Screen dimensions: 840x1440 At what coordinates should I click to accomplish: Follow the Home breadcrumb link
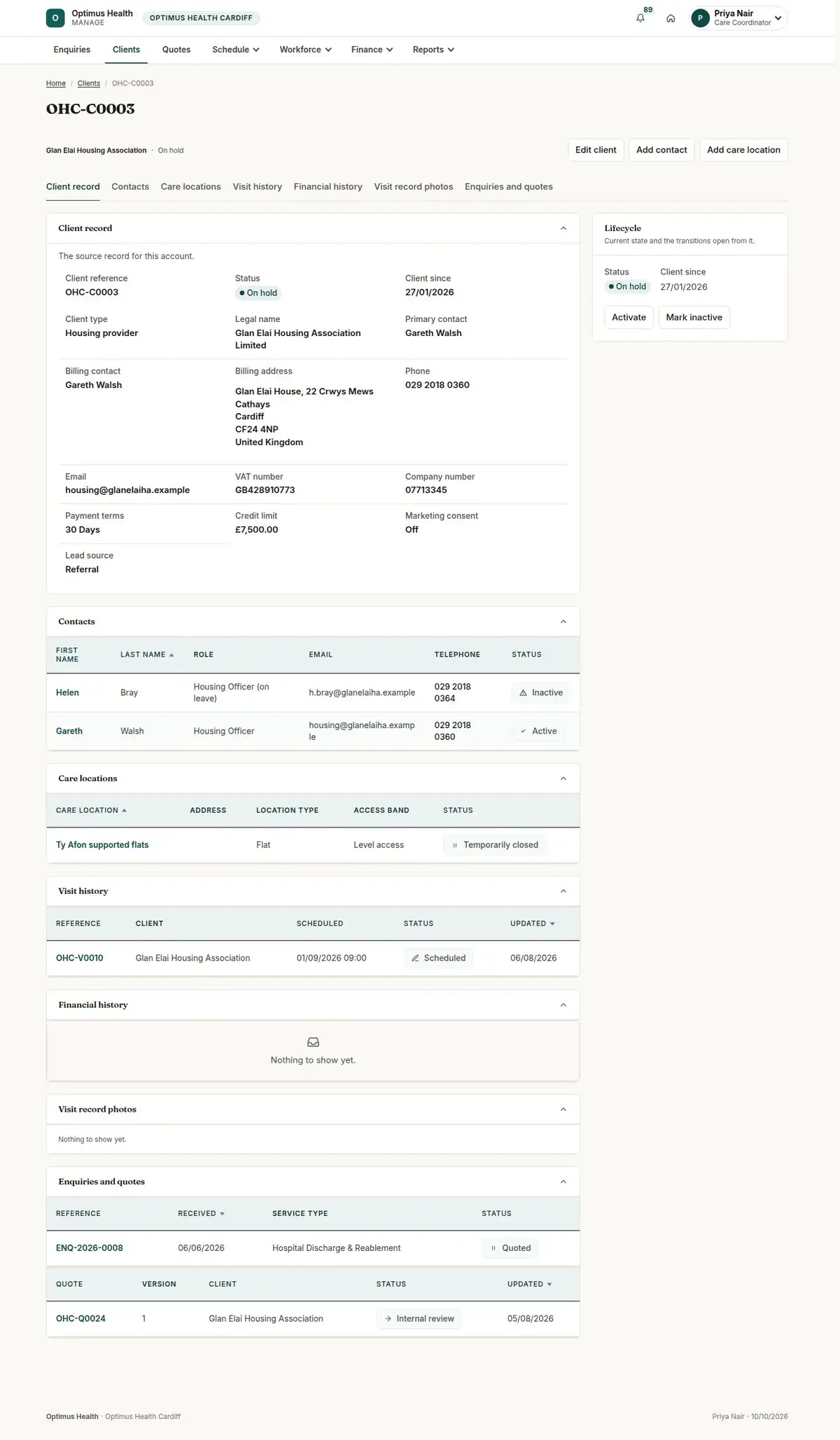coord(56,83)
